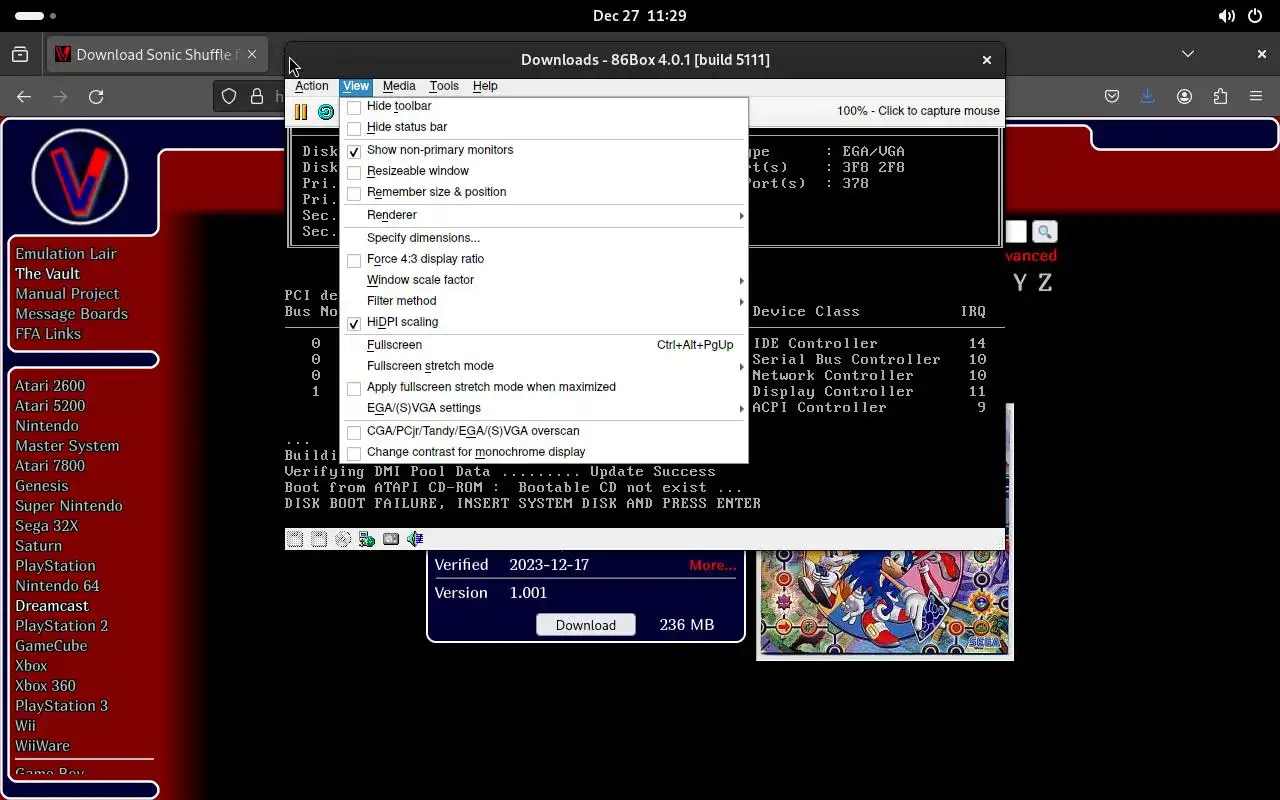Expand Filter method submenu

tap(544, 301)
